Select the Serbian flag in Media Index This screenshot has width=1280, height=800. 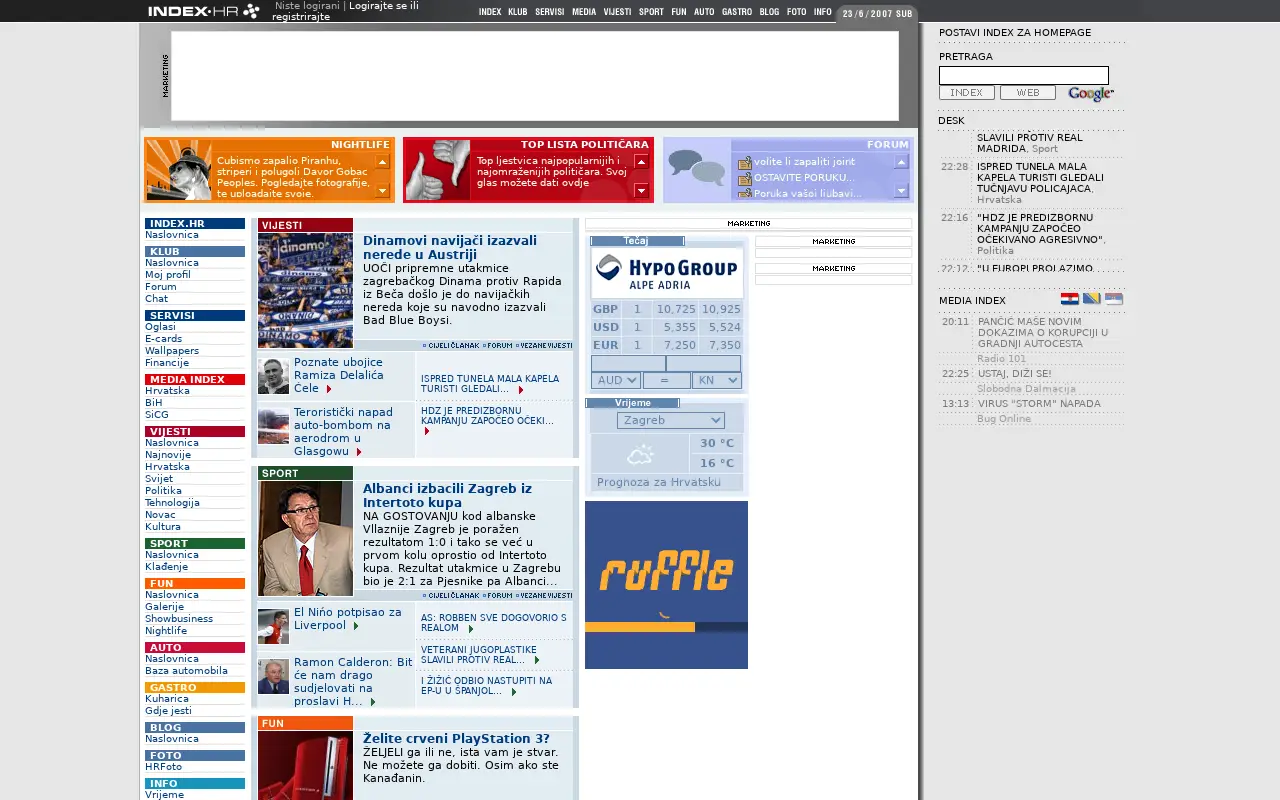1114,299
